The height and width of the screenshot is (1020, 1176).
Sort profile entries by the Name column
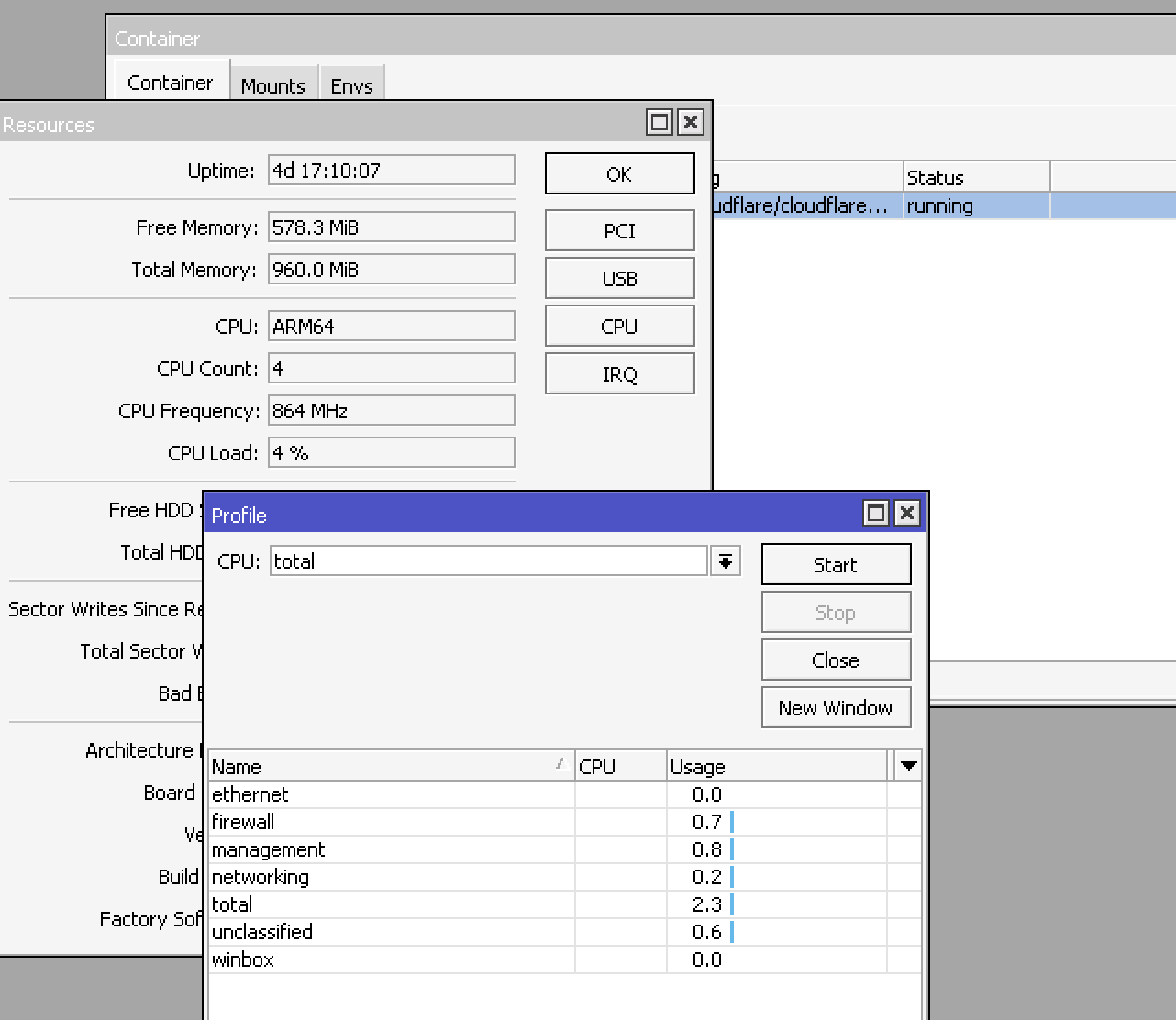(x=385, y=765)
